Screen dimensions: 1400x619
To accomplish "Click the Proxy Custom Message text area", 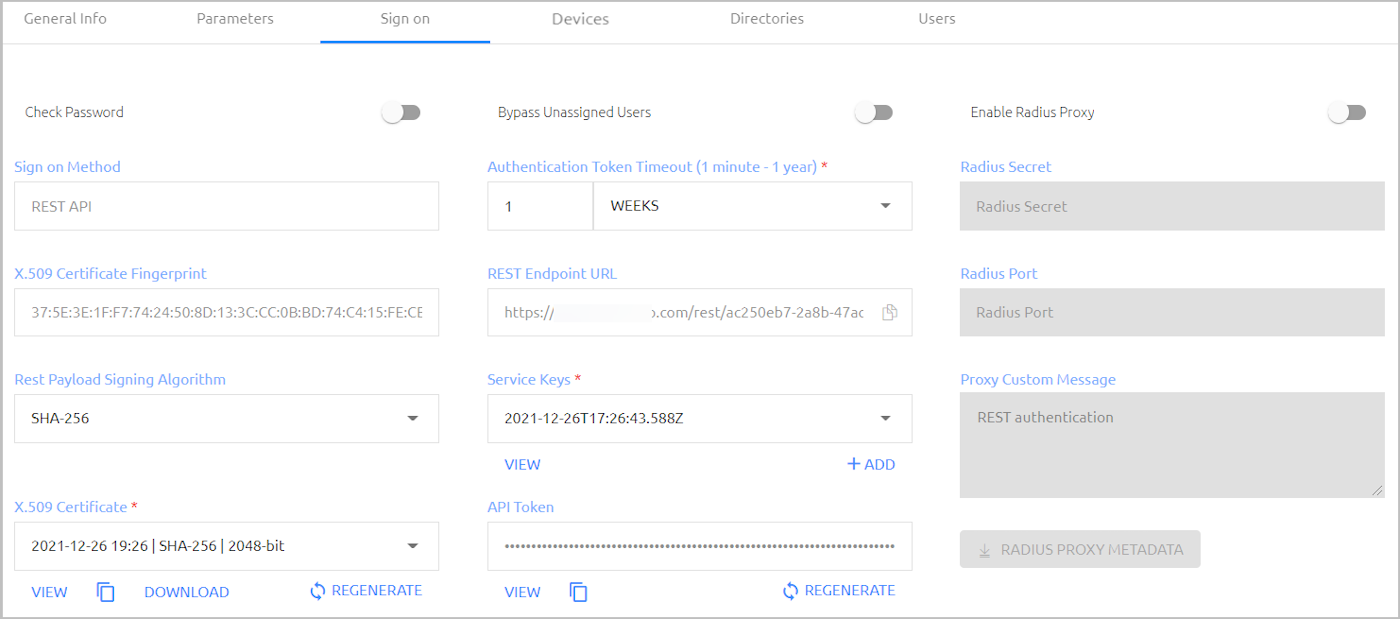I will [x=1172, y=445].
